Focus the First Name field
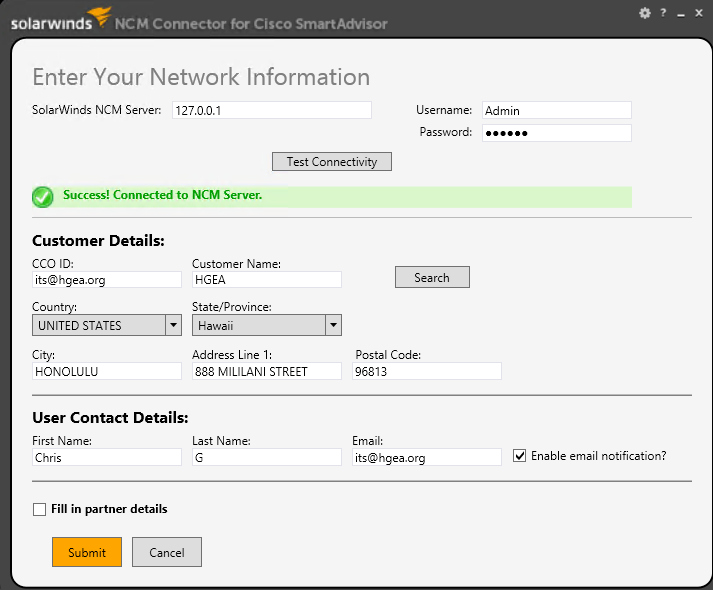The height and width of the screenshot is (590, 713). [107, 457]
